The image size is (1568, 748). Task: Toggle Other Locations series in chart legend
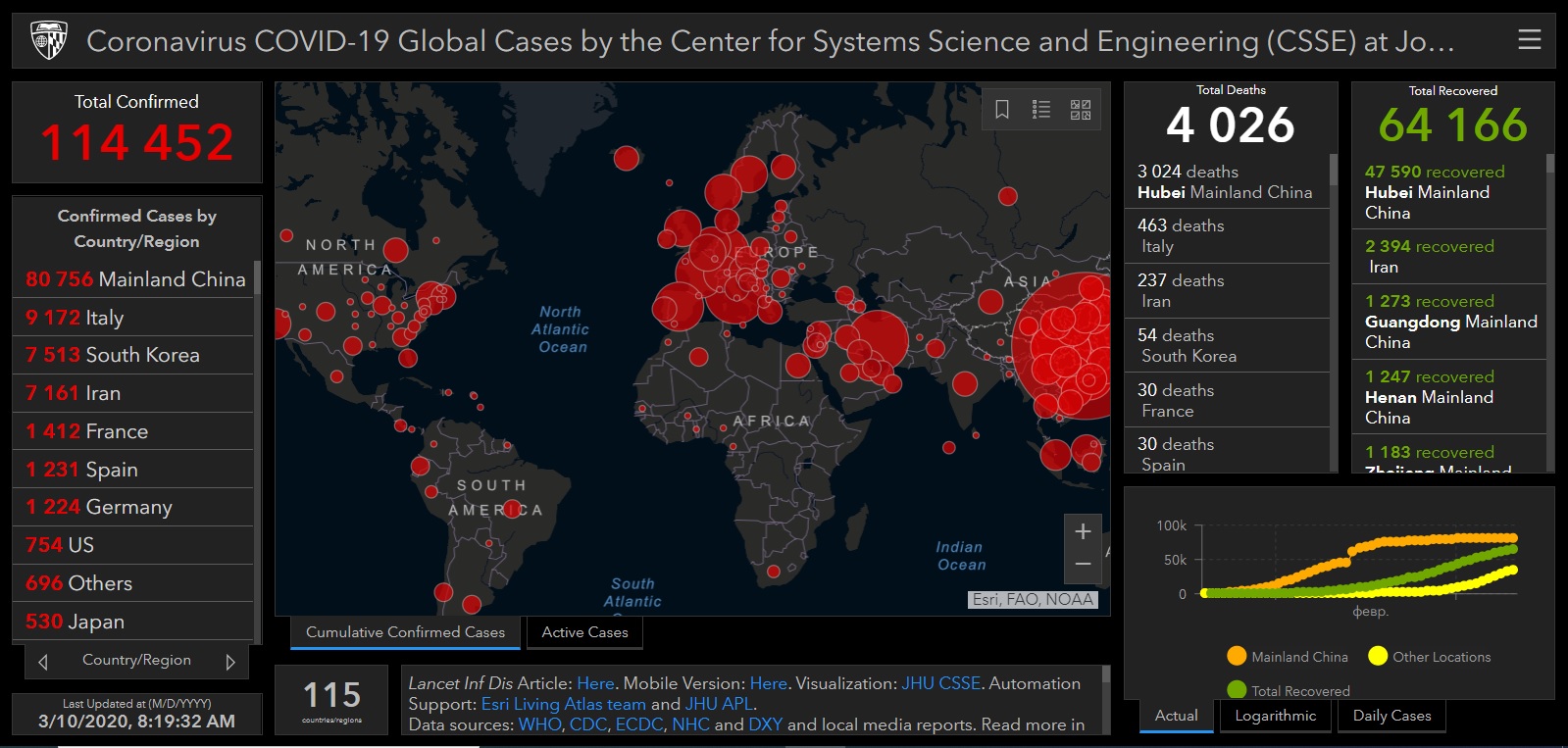click(x=1430, y=657)
